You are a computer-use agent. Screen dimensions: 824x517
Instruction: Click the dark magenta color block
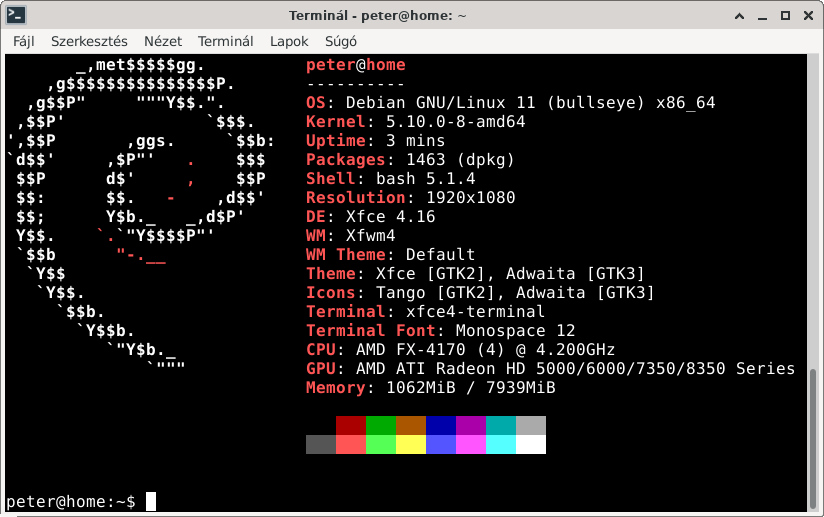(x=470, y=426)
